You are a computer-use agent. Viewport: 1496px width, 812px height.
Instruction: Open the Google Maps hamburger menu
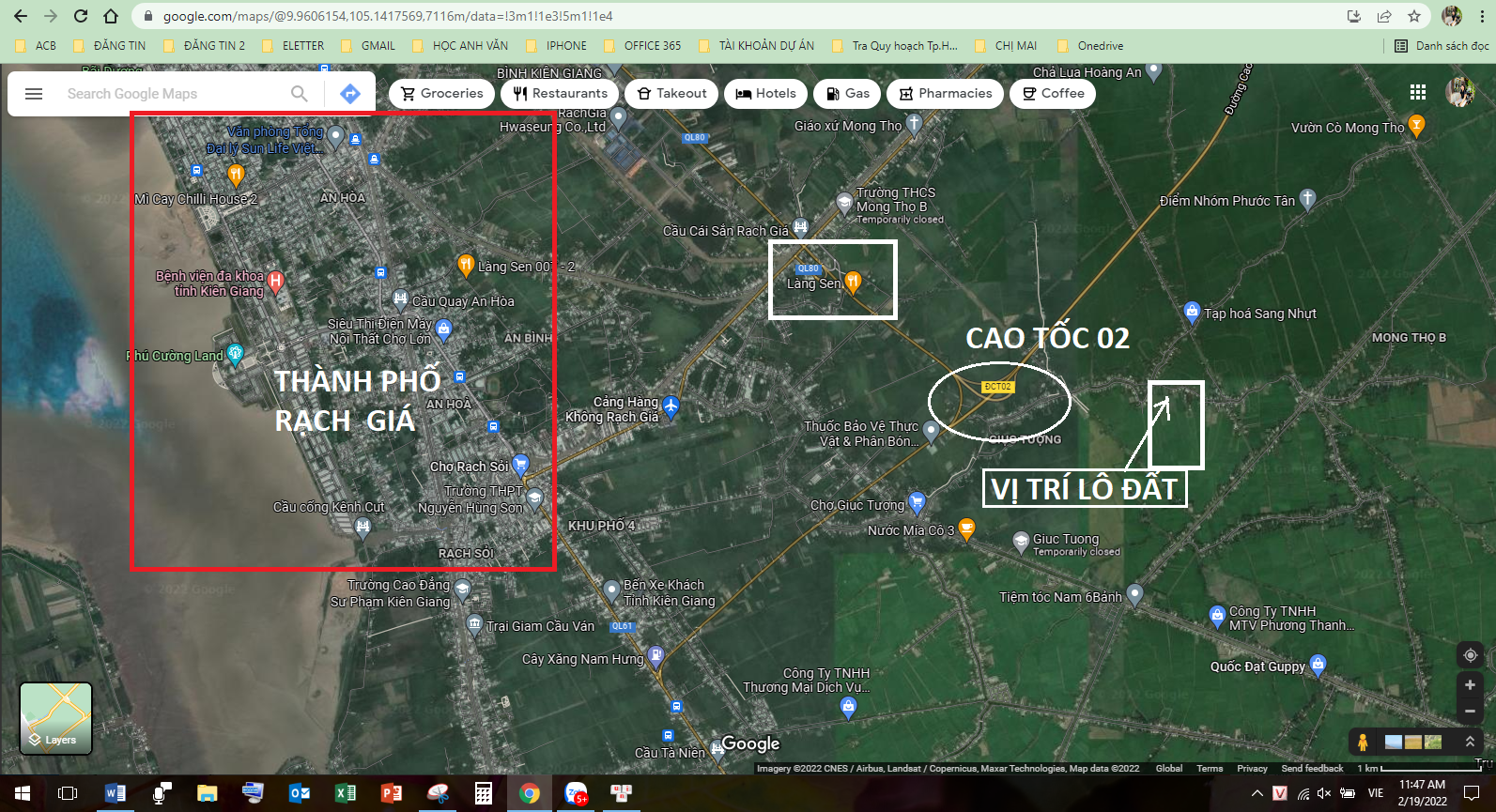(x=34, y=94)
